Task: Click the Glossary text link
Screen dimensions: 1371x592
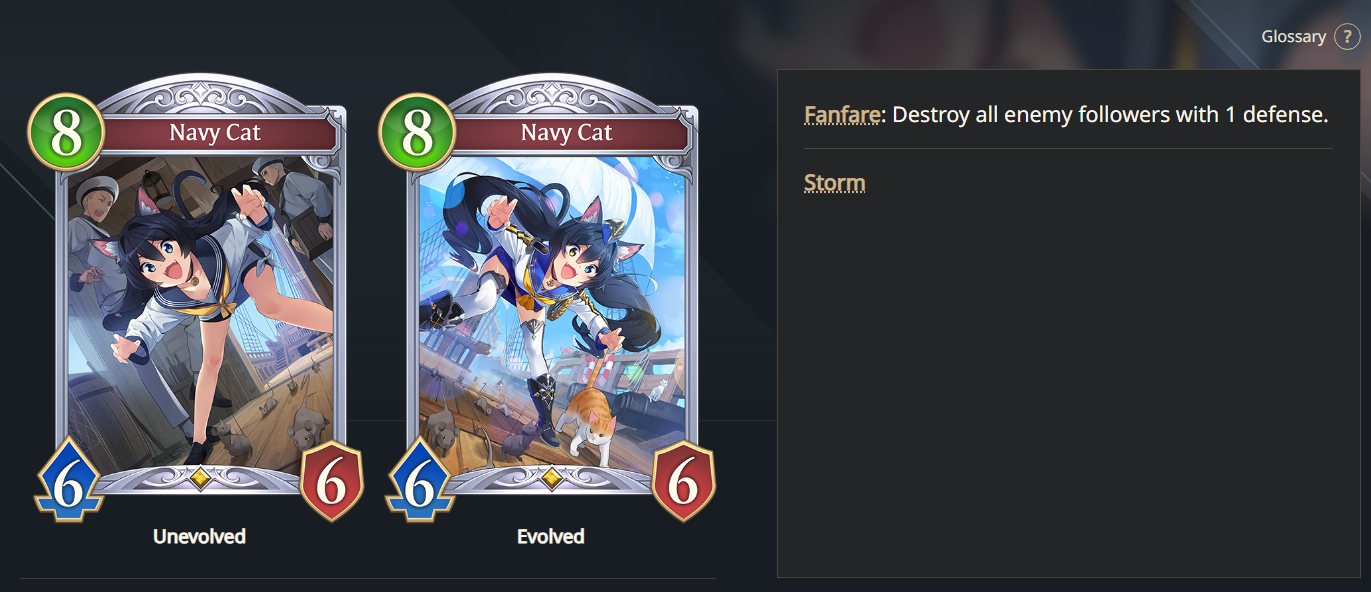Action: pyautogui.click(x=1293, y=37)
